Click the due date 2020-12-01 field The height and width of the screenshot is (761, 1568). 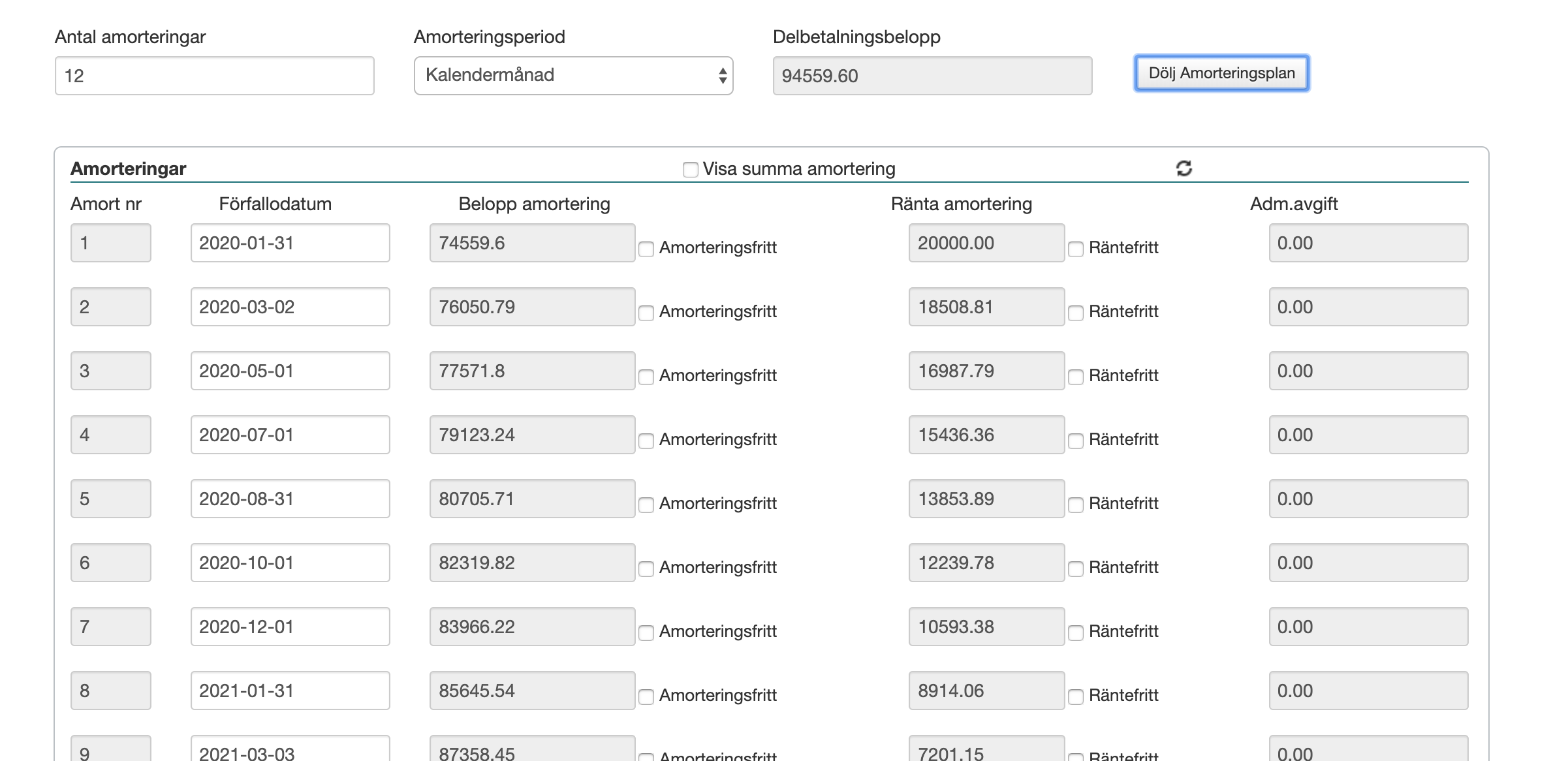[x=290, y=627]
